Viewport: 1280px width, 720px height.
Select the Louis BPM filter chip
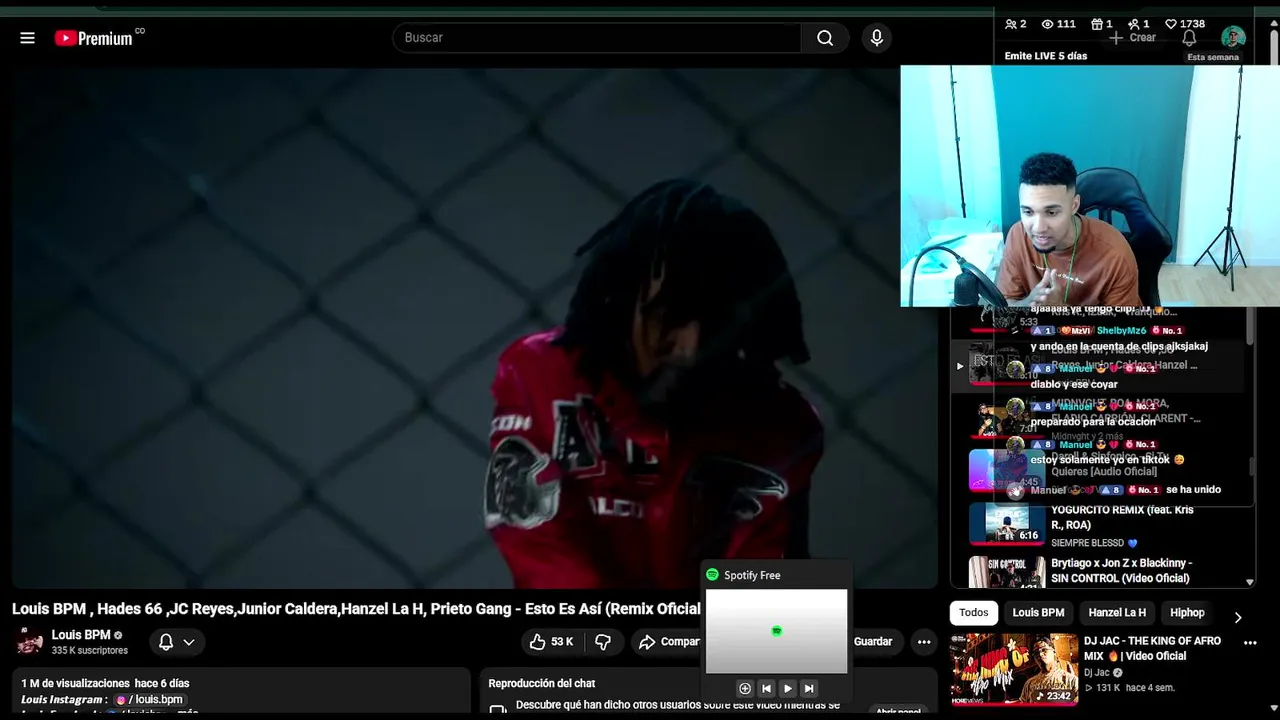click(x=1038, y=613)
